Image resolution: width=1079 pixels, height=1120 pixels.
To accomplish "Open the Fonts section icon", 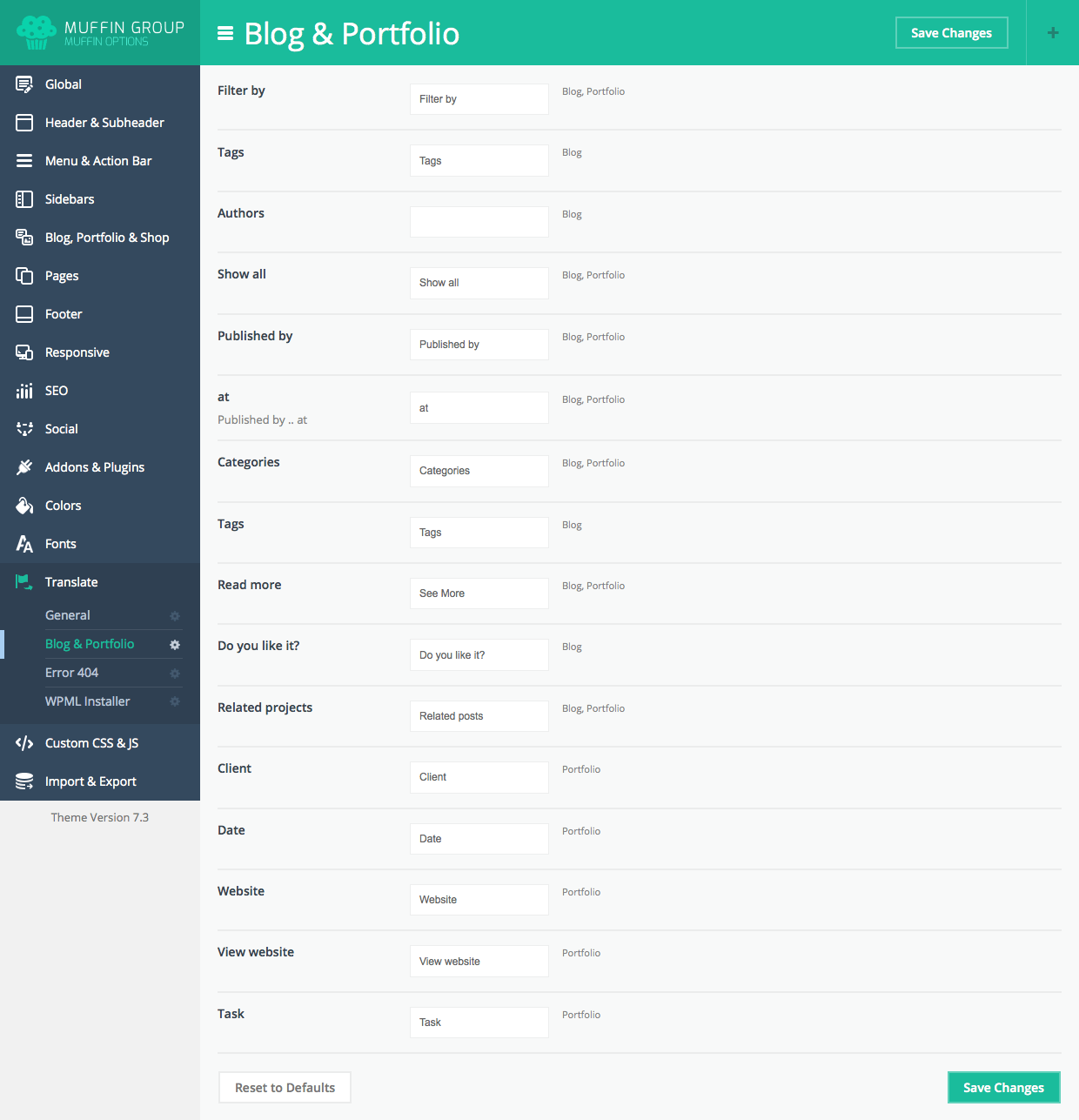I will coord(24,544).
